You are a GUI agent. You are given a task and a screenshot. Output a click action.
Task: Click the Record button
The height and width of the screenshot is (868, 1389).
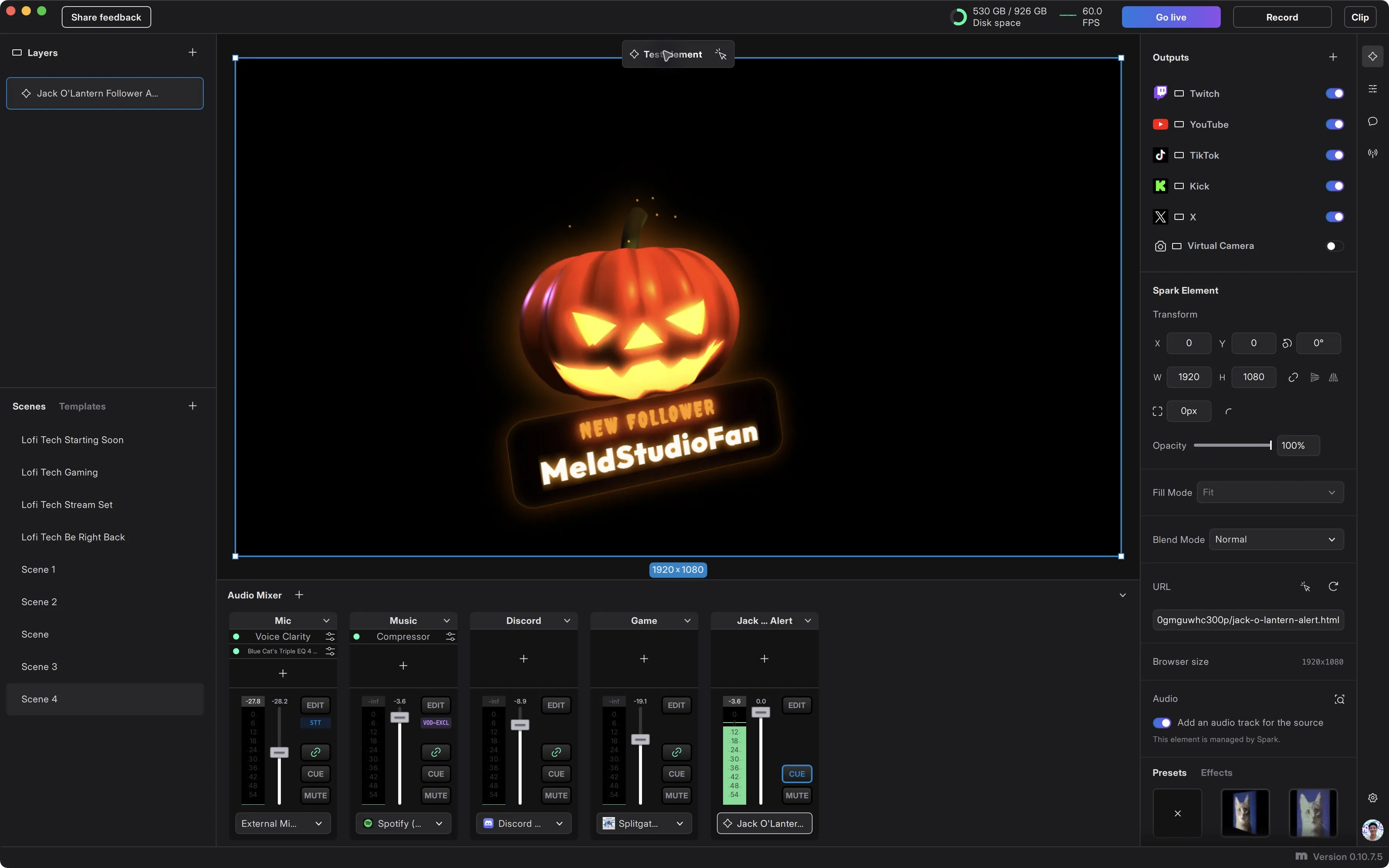[1282, 17]
